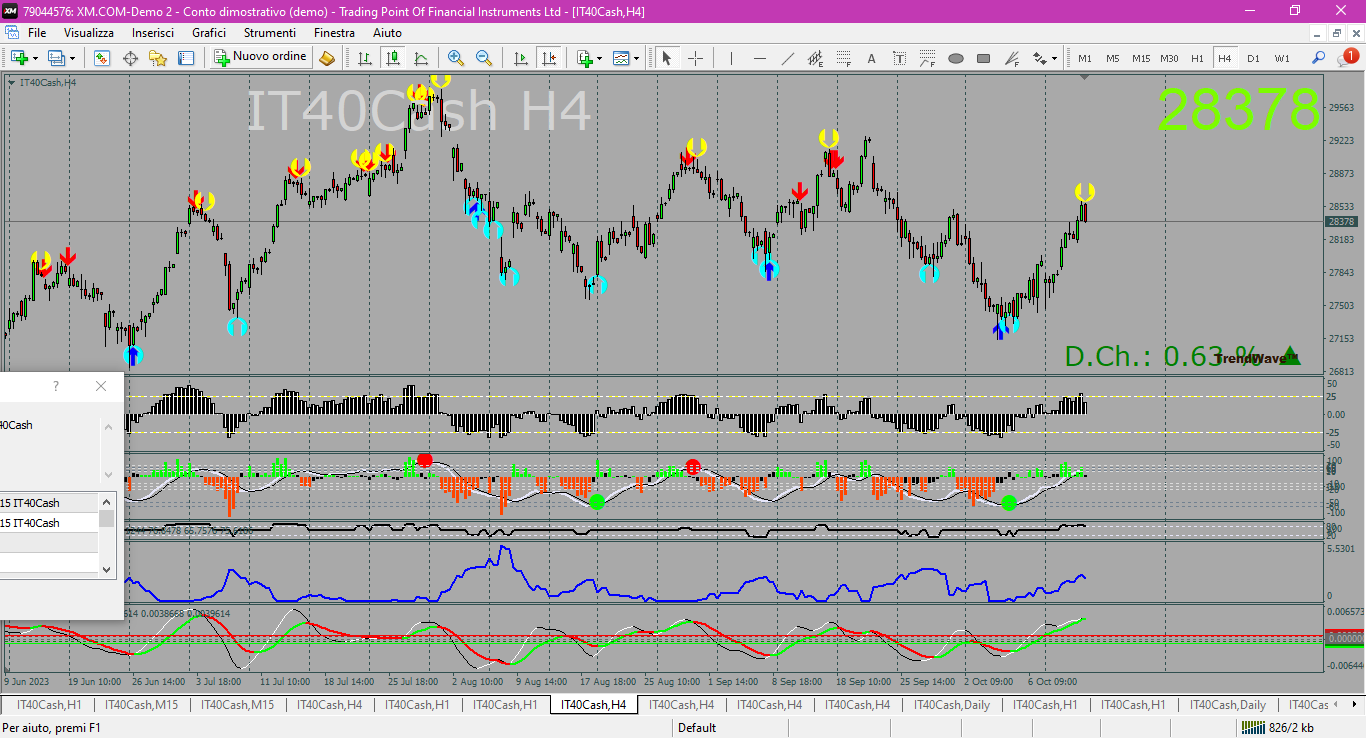Zoom out on the chart
This screenshot has height=738, width=1366.
484,58
